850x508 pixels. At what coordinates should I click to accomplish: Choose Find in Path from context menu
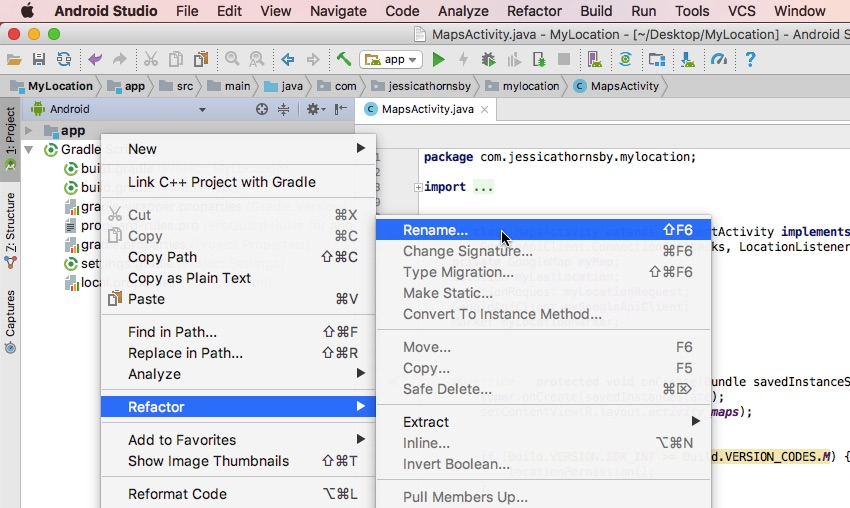pyautogui.click(x=172, y=332)
